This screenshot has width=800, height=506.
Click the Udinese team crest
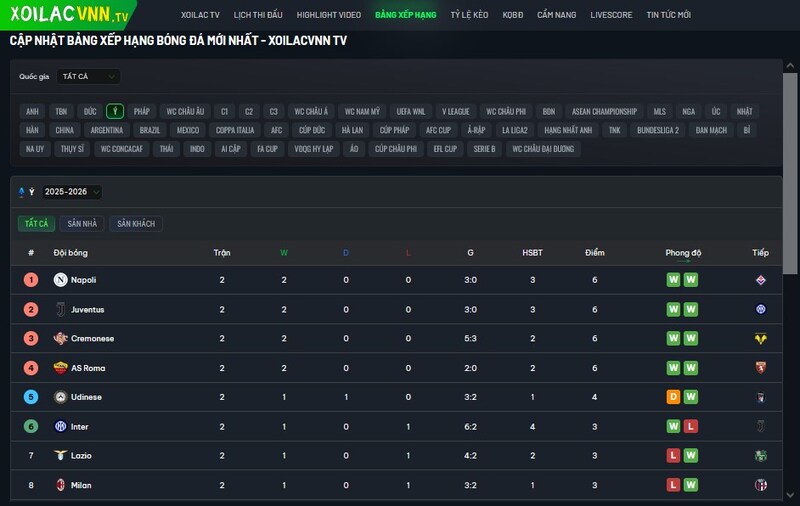[61, 397]
